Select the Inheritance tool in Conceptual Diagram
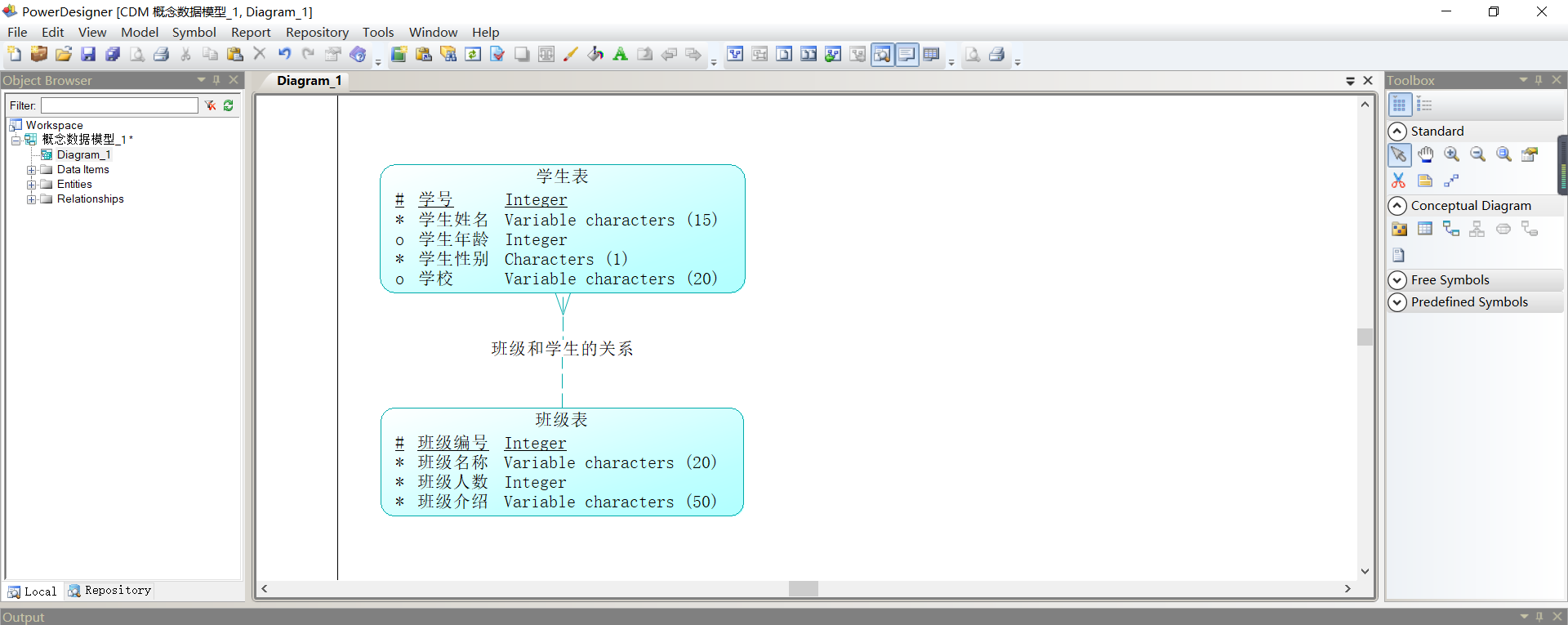This screenshot has height=625, width=1568. coord(1478,230)
